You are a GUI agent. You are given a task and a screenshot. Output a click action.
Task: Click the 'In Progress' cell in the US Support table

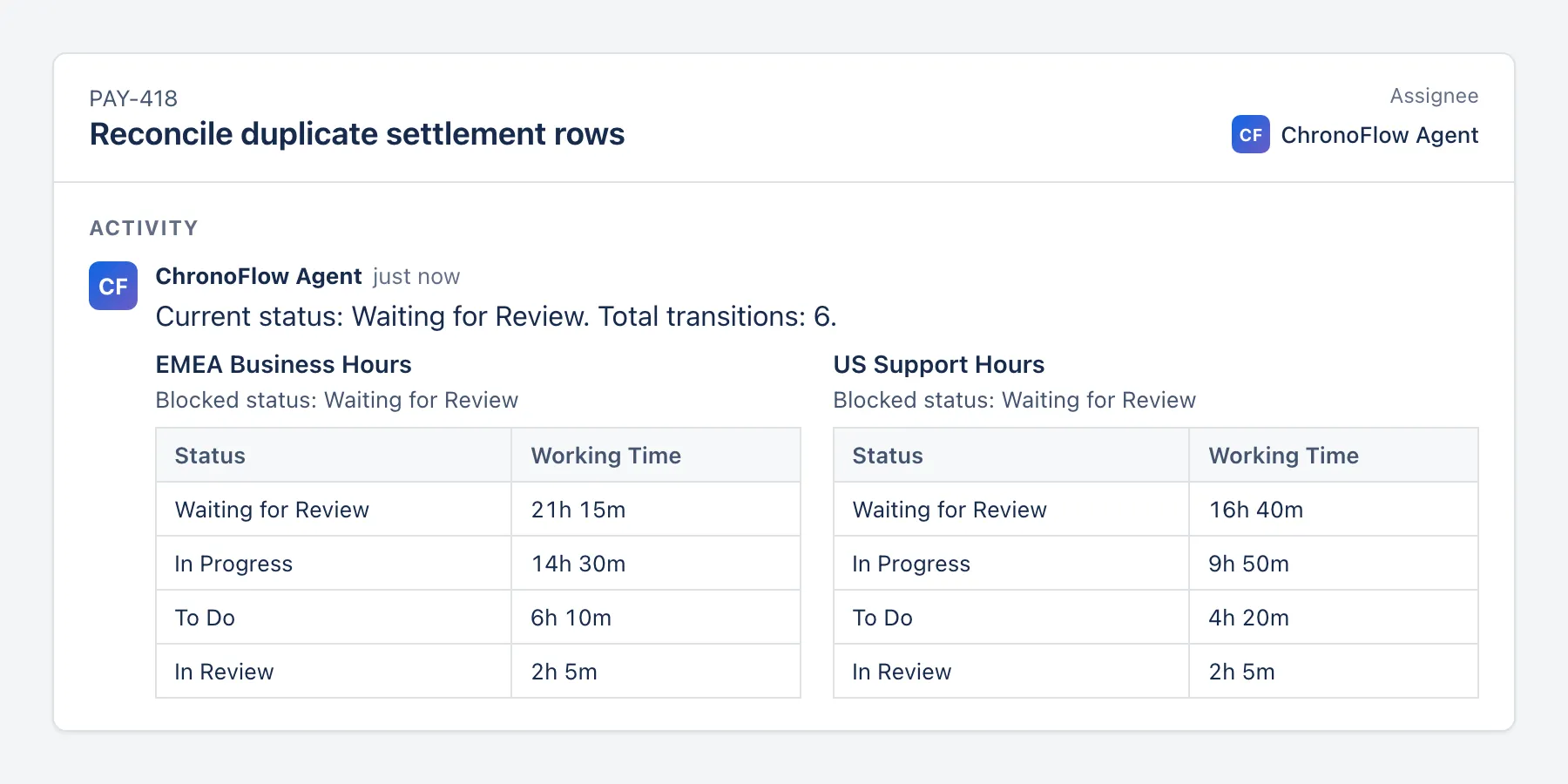[1011, 564]
